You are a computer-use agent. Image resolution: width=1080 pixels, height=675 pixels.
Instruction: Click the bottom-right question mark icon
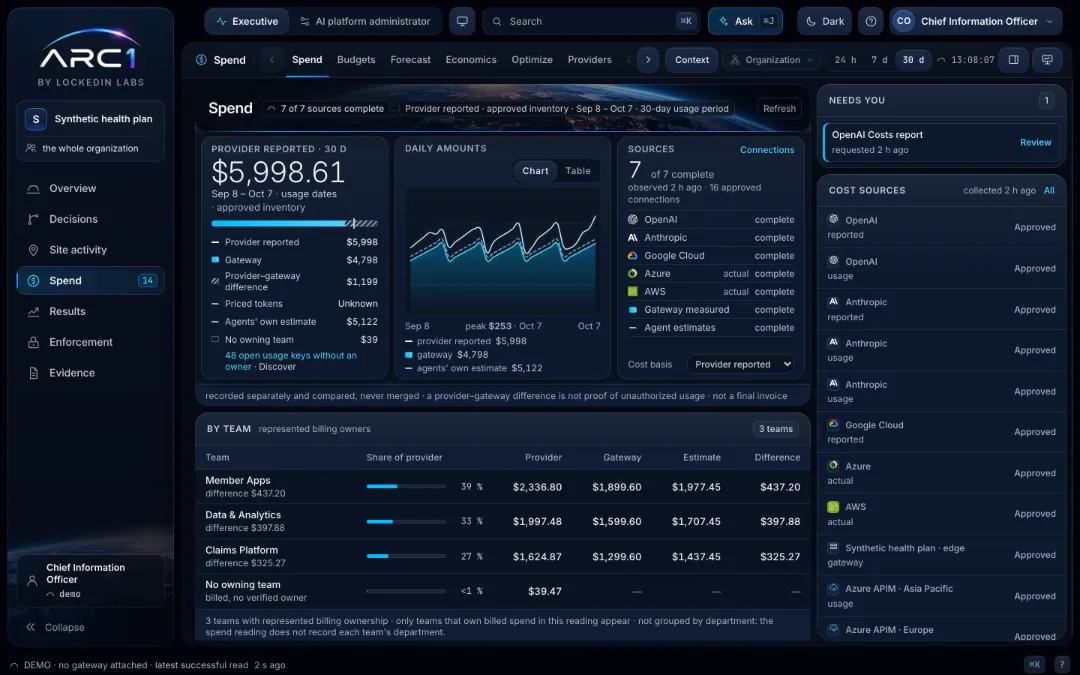(1061, 664)
